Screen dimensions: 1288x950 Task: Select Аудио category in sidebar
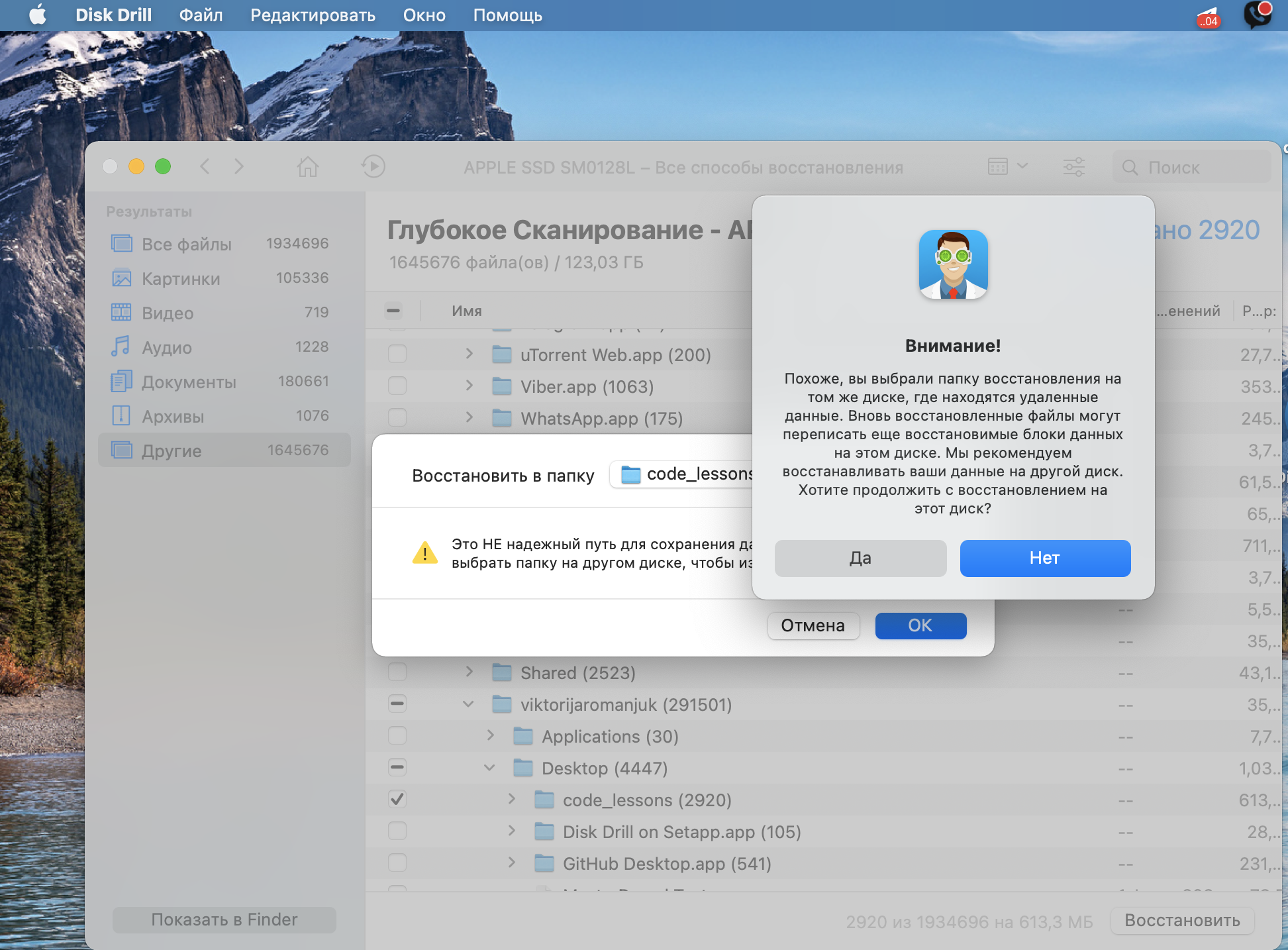tap(224, 347)
